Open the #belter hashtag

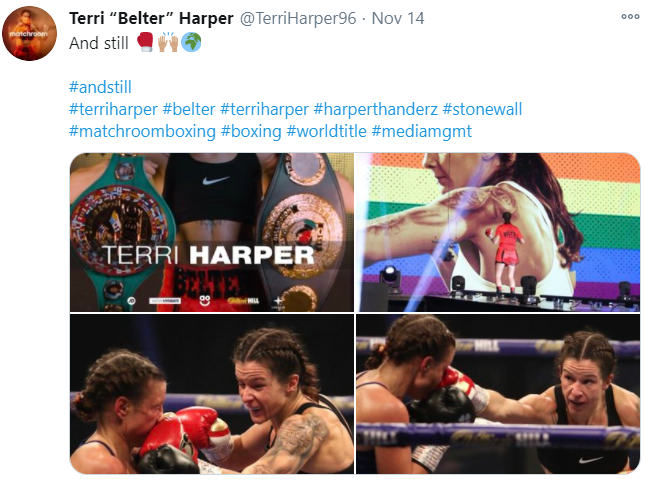click(189, 109)
